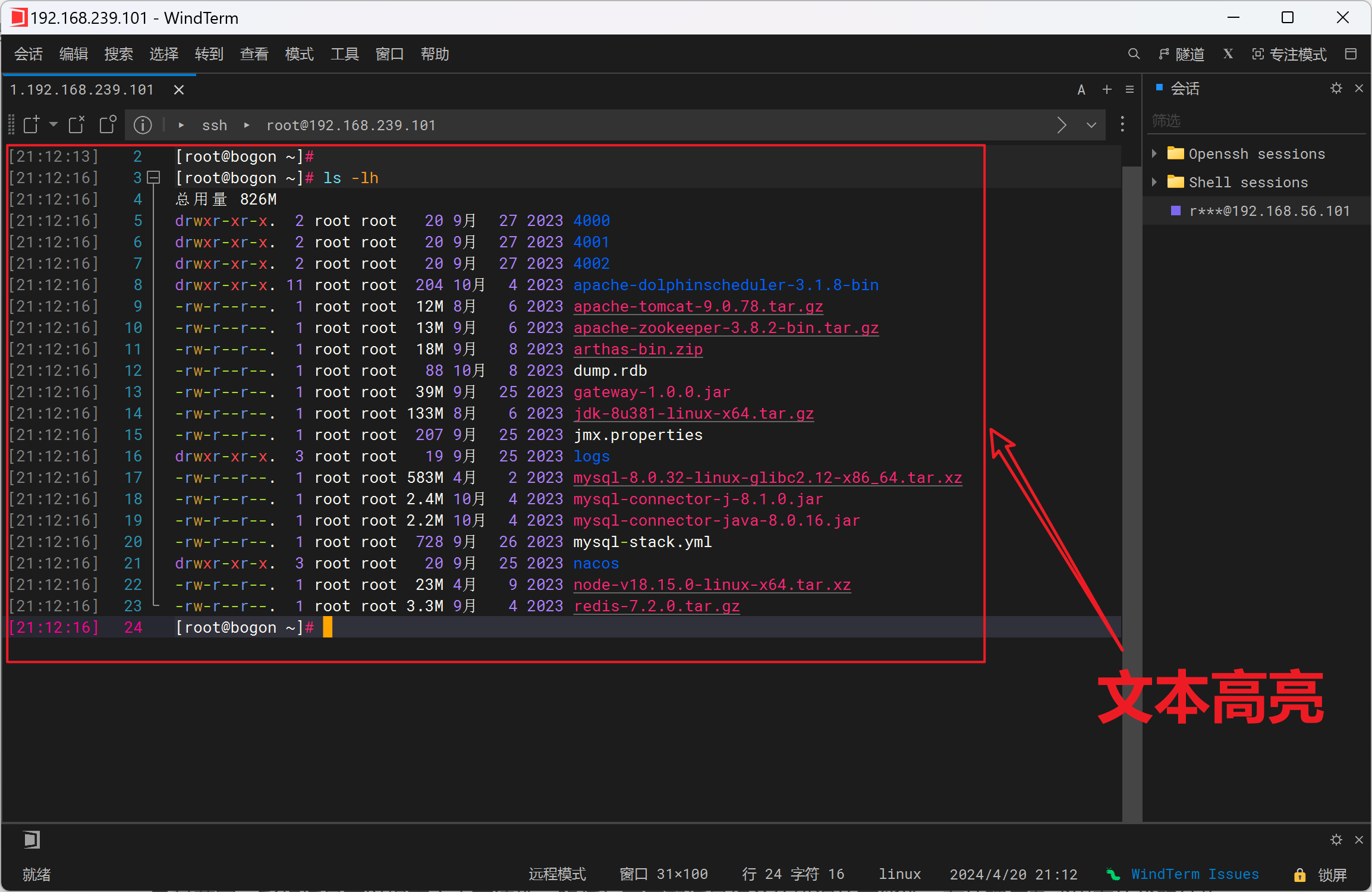The width and height of the screenshot is (1372, 892).
Task: Click the root@192.168.239.101 breadcrumb
Action: [x=351, y=125]
